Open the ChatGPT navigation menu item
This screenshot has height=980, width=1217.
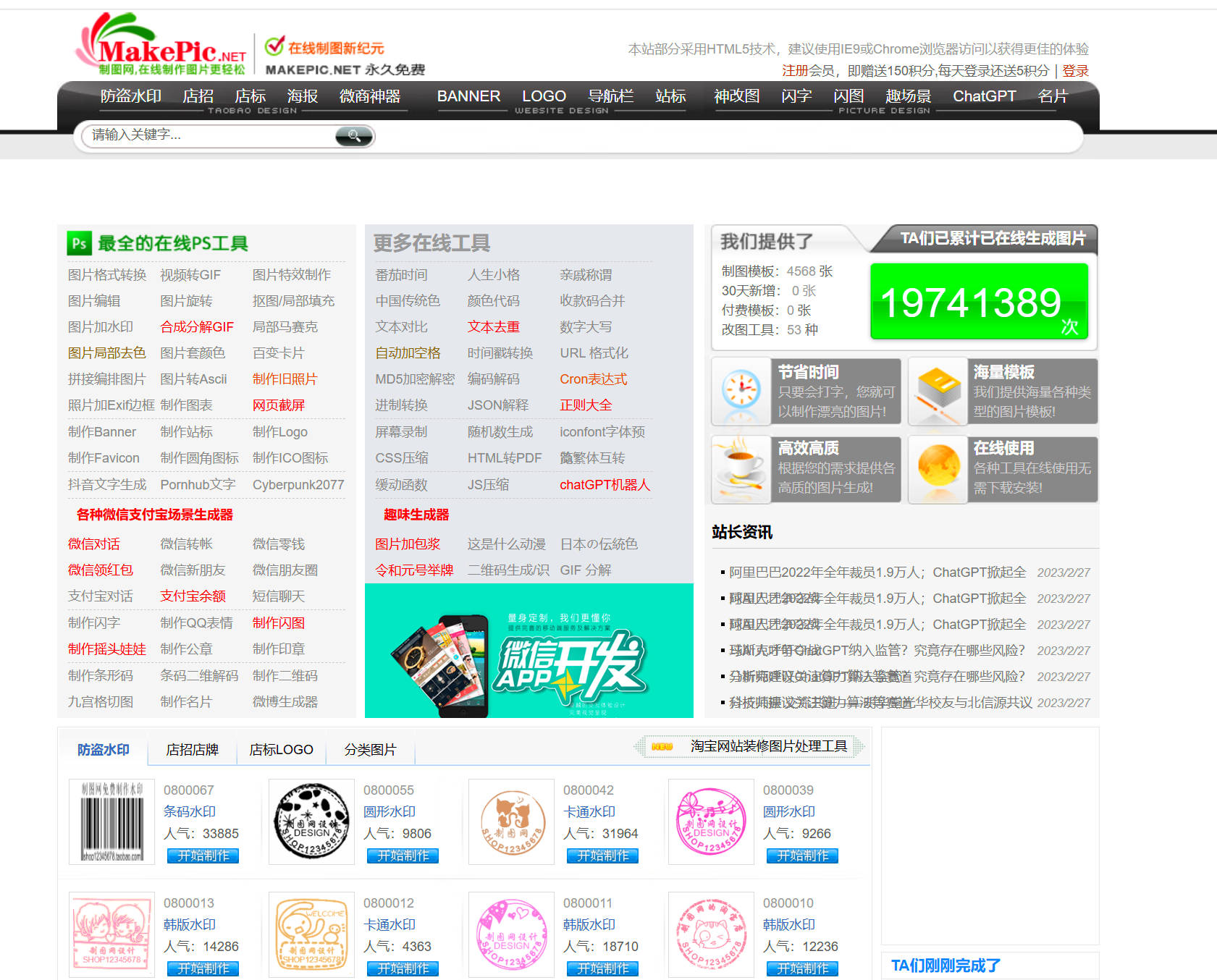(x=984, y=96)
